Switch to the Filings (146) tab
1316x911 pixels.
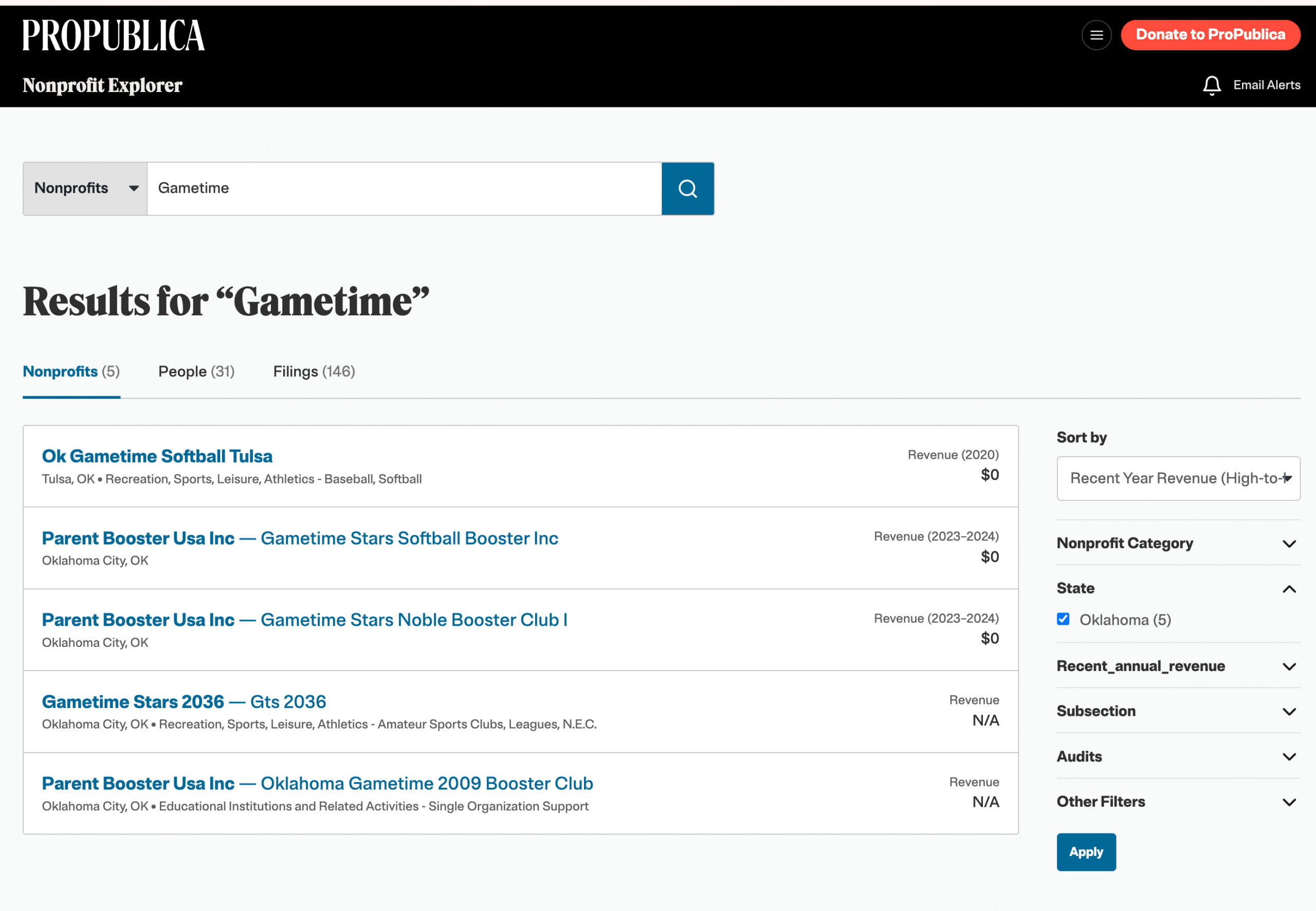pyautogui.click(x=314, y=371)
